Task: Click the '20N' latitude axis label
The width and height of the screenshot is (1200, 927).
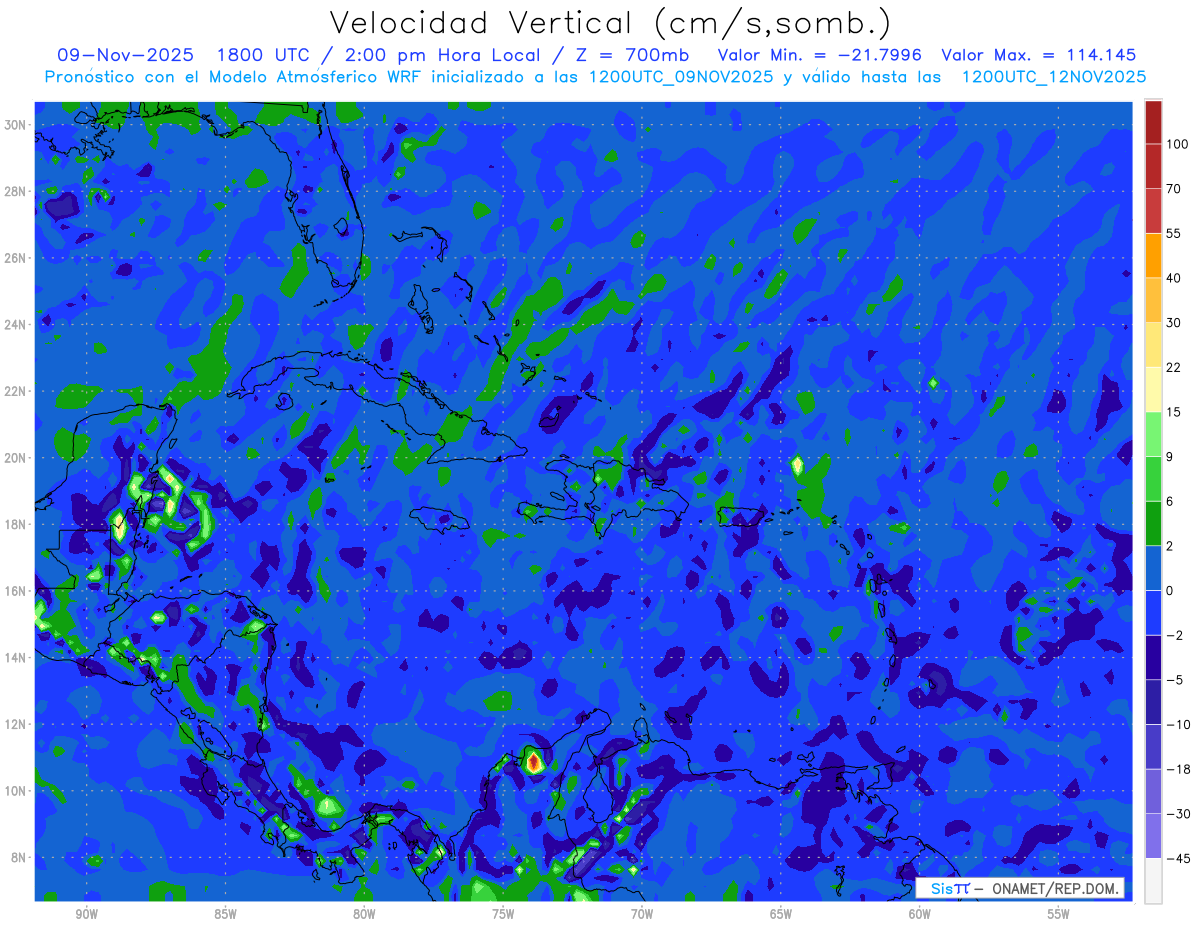Action: pyautogui.click(x=17, y=458)
